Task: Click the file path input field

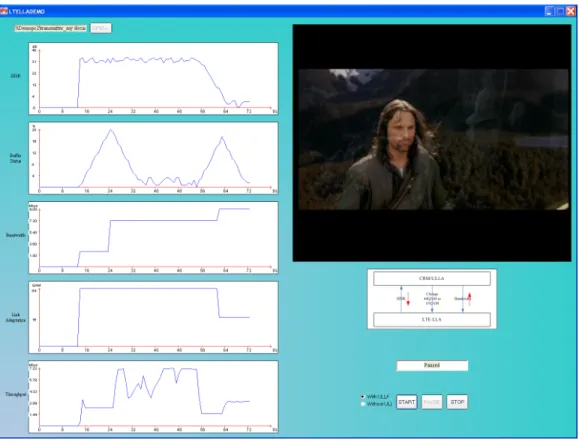Action: 50,28
